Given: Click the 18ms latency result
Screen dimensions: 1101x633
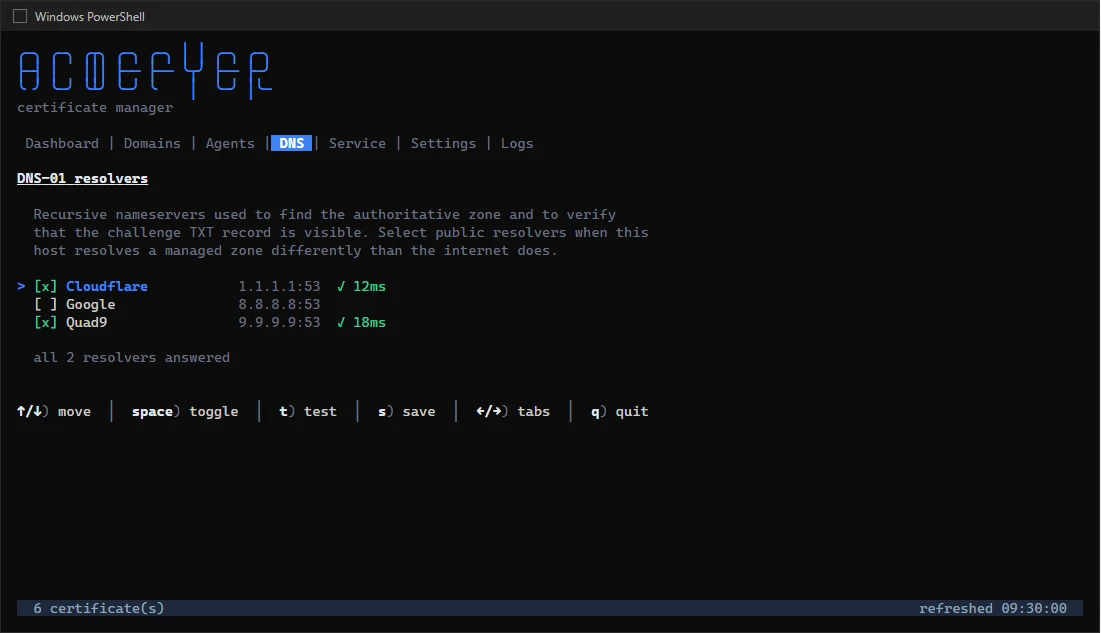Looking at the screenshot, I should tap(361, 322).
